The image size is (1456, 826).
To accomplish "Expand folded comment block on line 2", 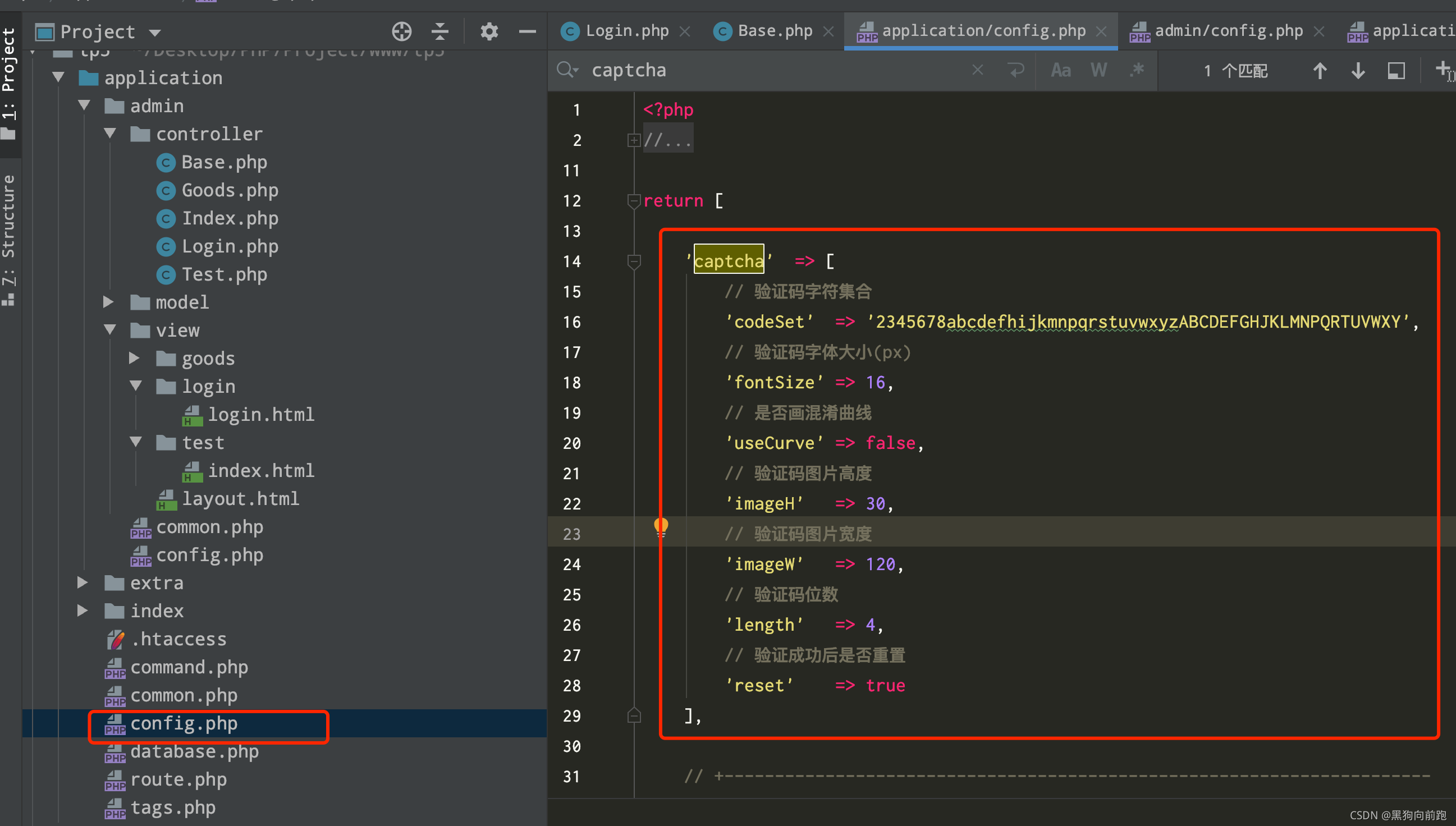I will [x=634, y=140].
